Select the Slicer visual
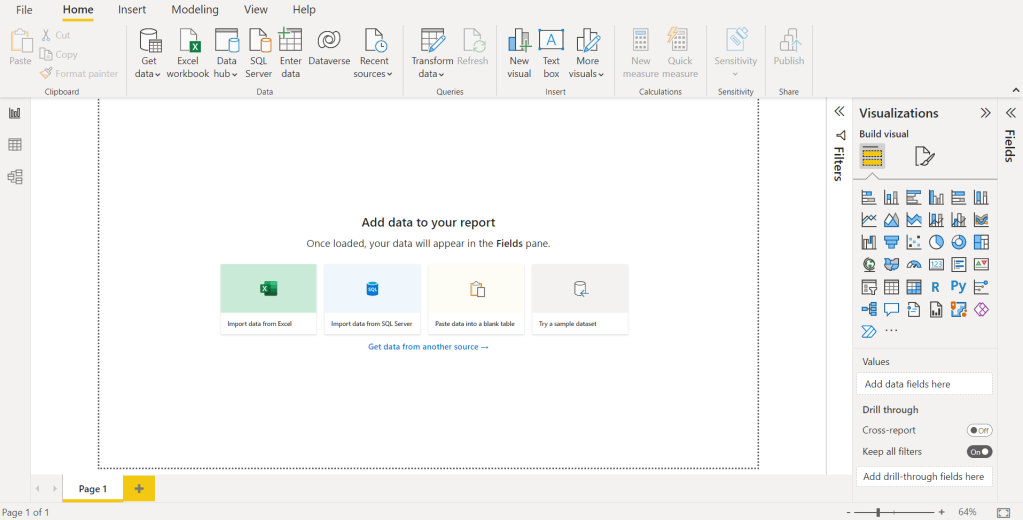The height and width of the screenshot is (520, 1023). pos(868,287)
